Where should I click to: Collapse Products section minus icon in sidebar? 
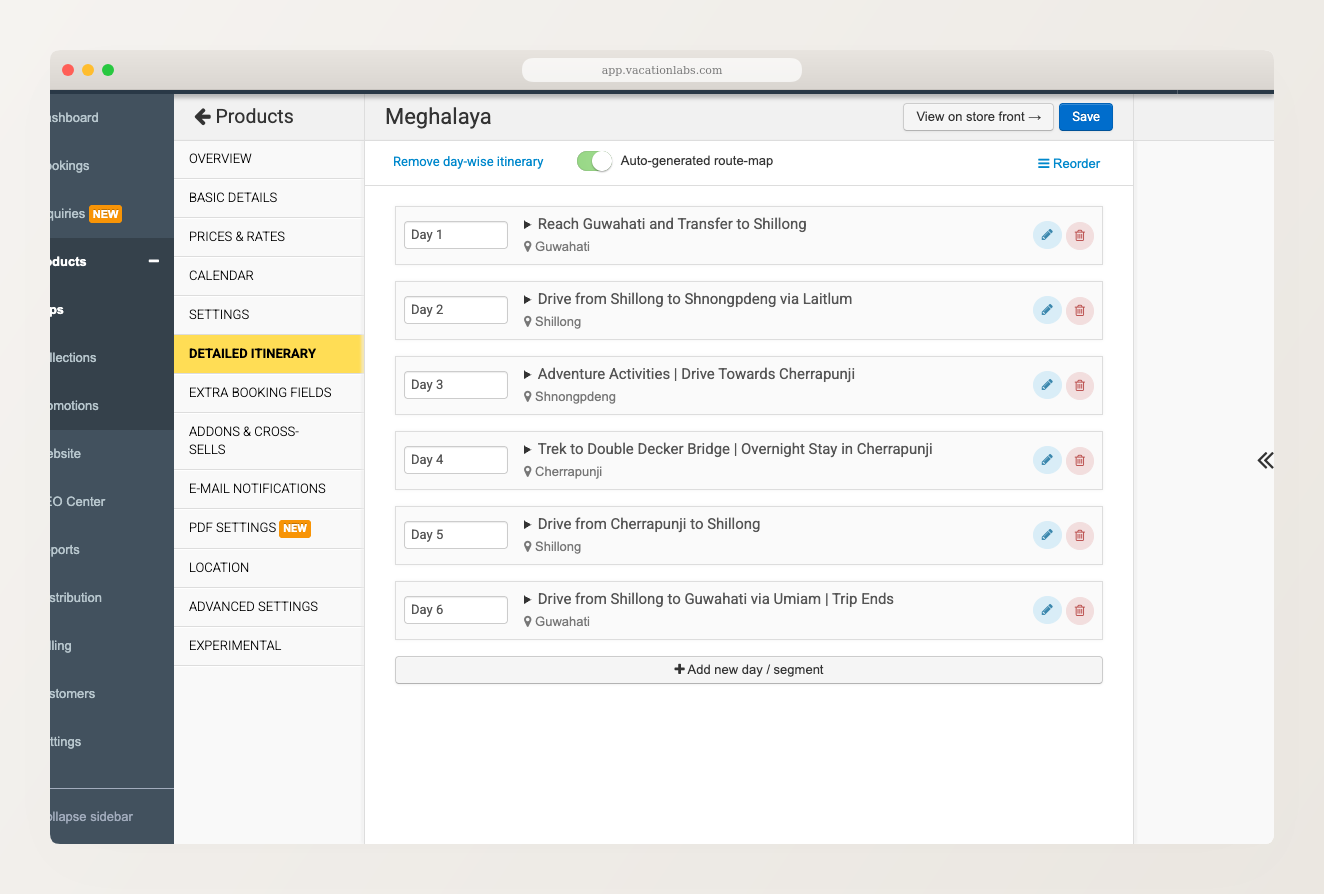point(154,261)
